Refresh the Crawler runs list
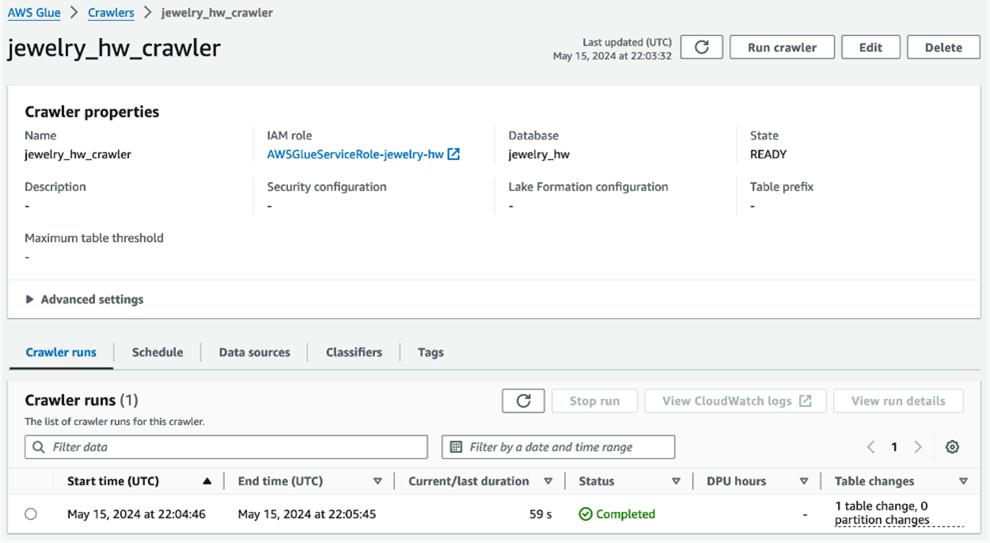Image resolution: width=990 pixels, height=543 pixels. 523,401
